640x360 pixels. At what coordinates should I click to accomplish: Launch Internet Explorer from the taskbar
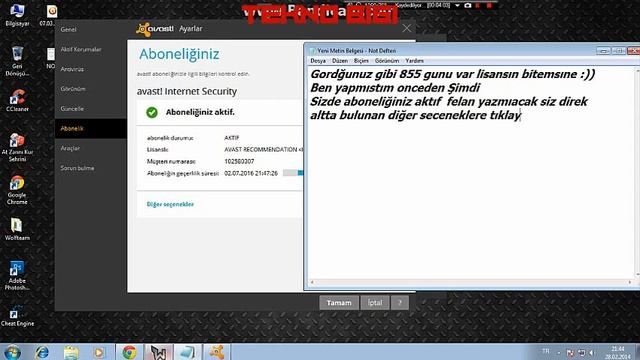[42, 352]
